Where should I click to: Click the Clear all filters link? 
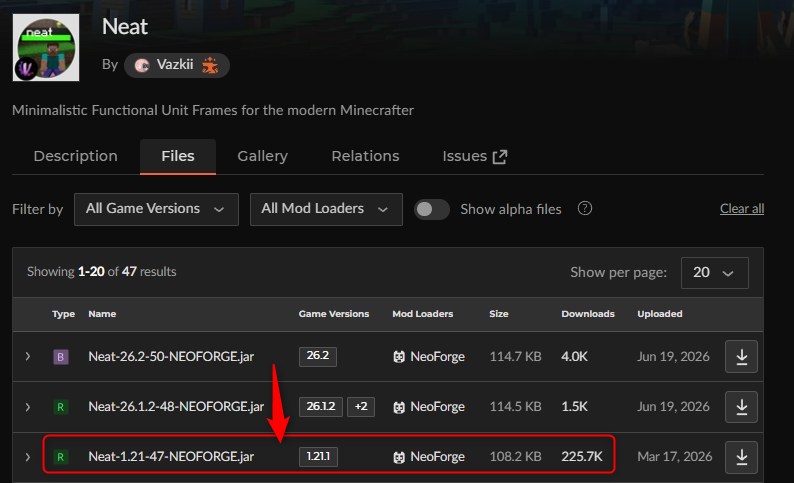tap(742, 209)
